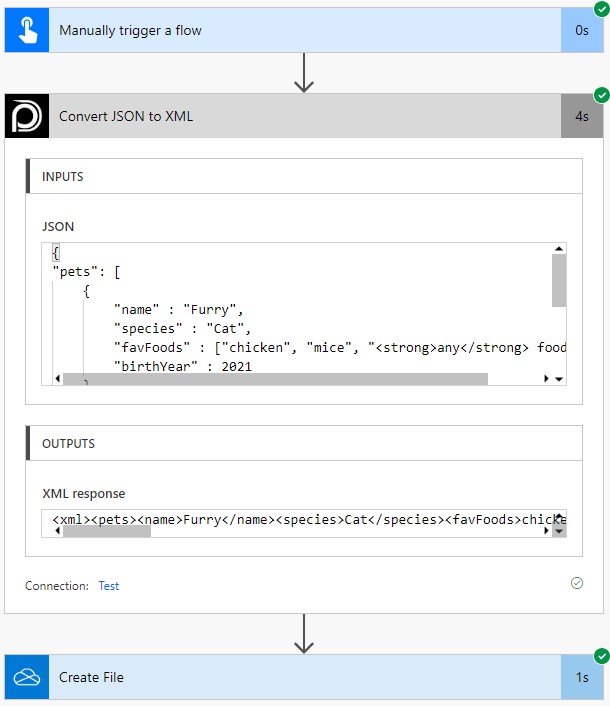
Task: Expand the Manually trigger a flow step
Action: tap(300, 30)
